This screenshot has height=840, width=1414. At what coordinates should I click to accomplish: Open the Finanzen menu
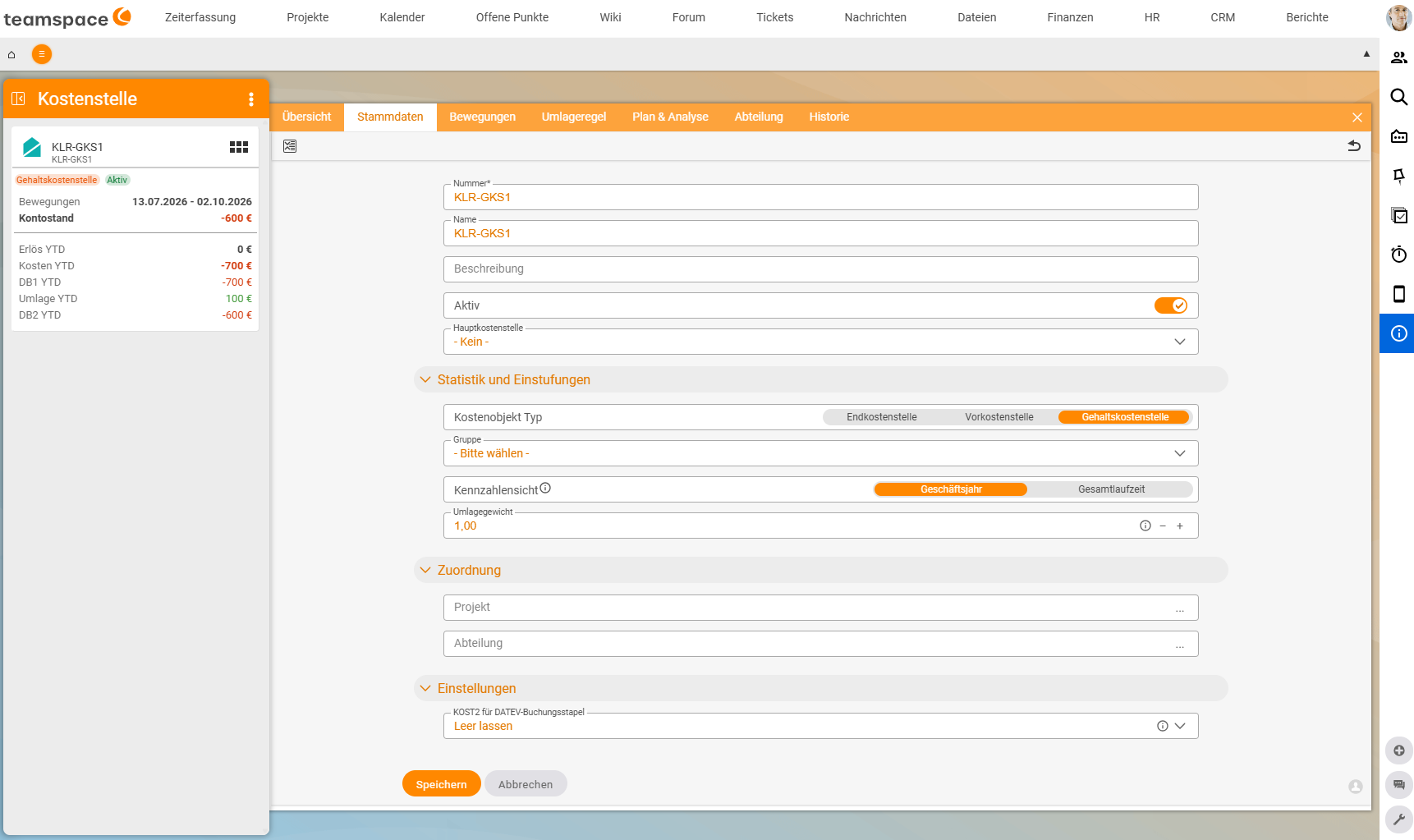1070,17
